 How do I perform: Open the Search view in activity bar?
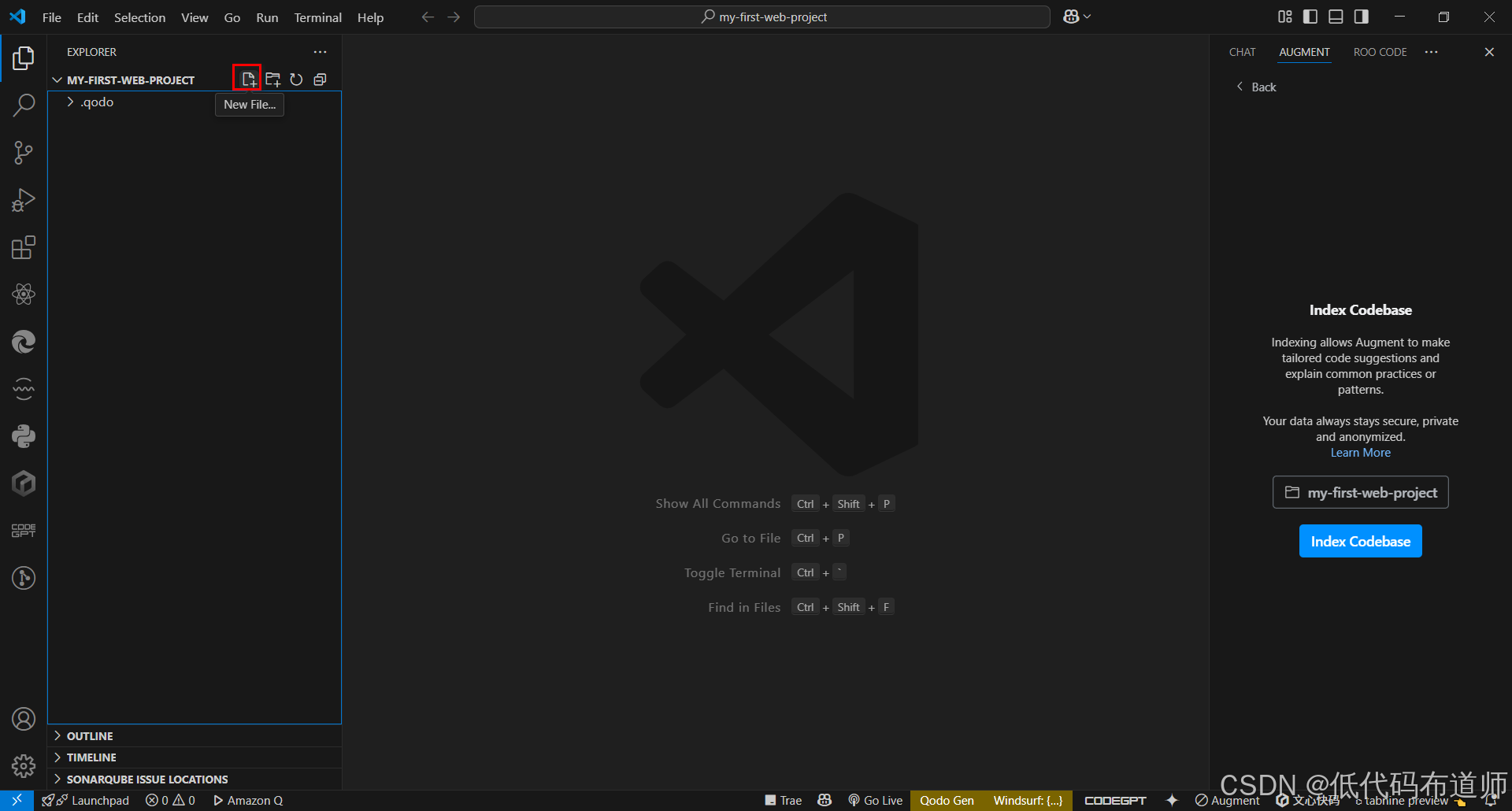[24, 106]
